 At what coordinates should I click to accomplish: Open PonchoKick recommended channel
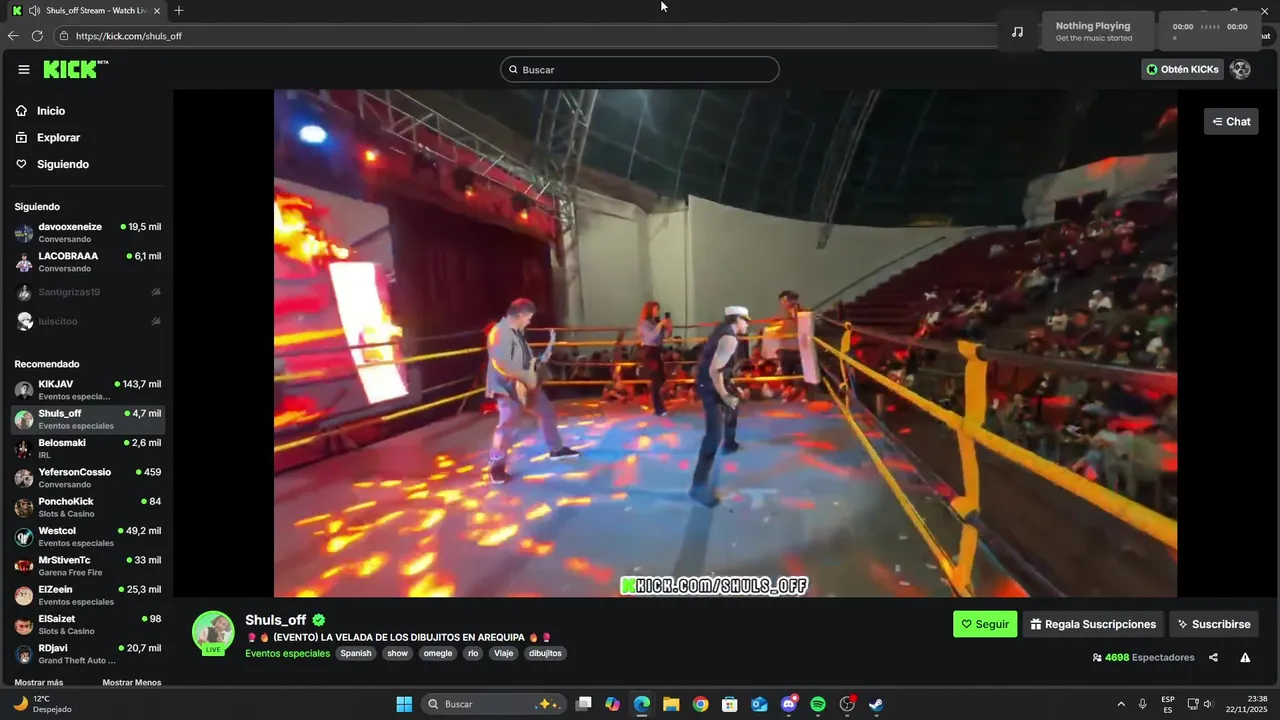tap(88, 507)
